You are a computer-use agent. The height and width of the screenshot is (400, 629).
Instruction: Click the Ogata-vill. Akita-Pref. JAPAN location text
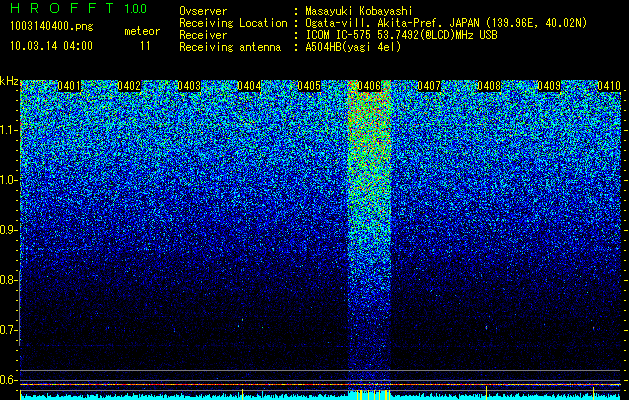point(446,23)
